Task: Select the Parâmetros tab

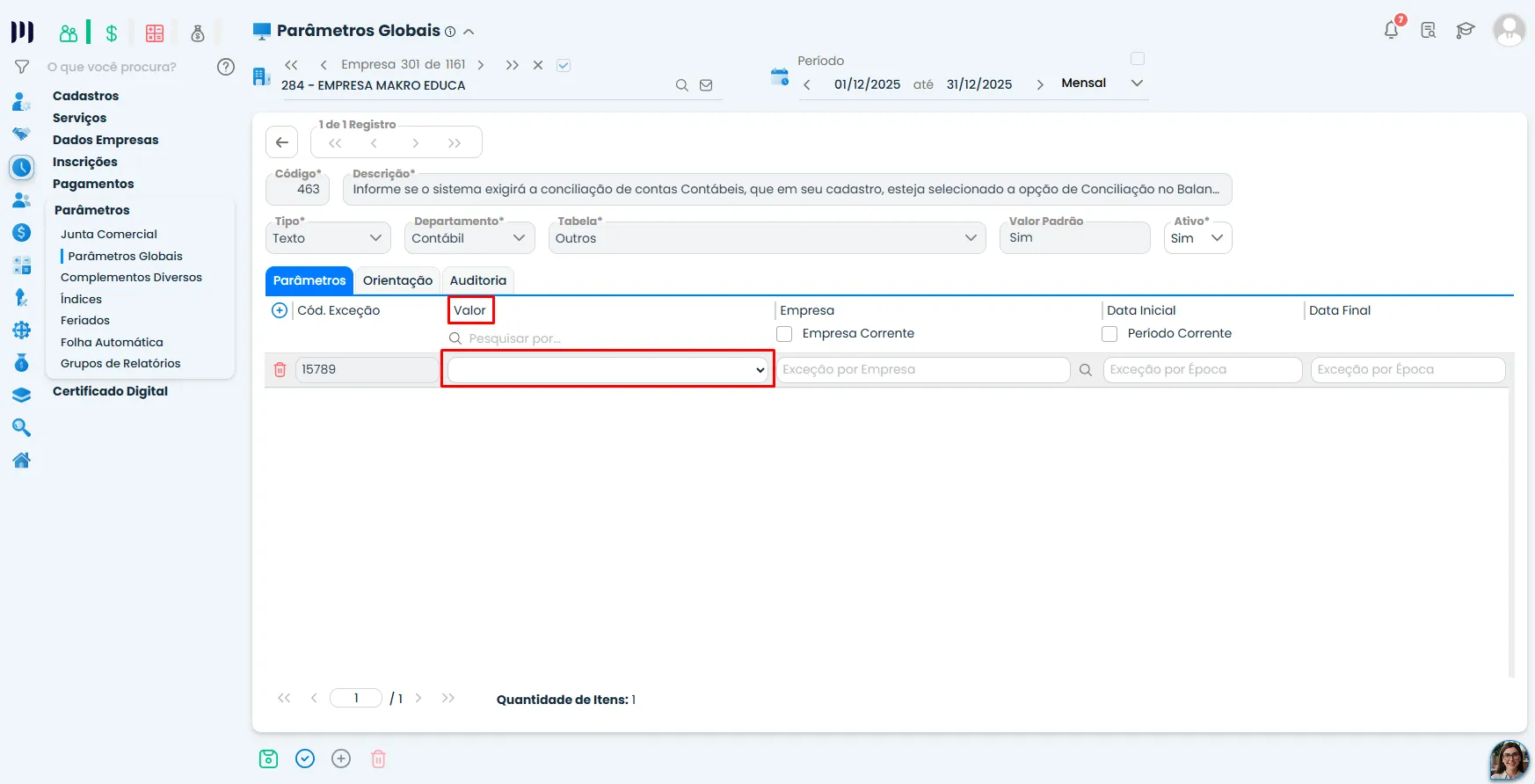Action: pyautogui.click(x=309, y=280)
